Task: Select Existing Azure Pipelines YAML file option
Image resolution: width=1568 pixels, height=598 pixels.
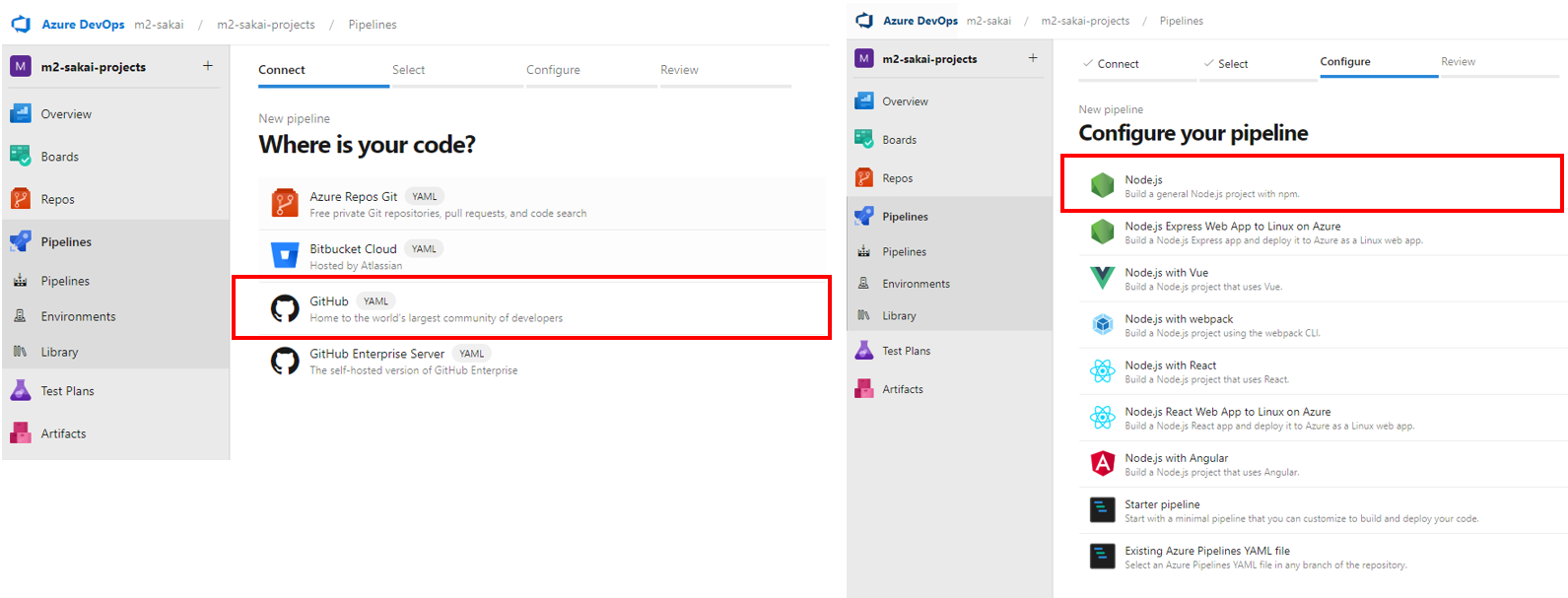Action: point(1324,557)
